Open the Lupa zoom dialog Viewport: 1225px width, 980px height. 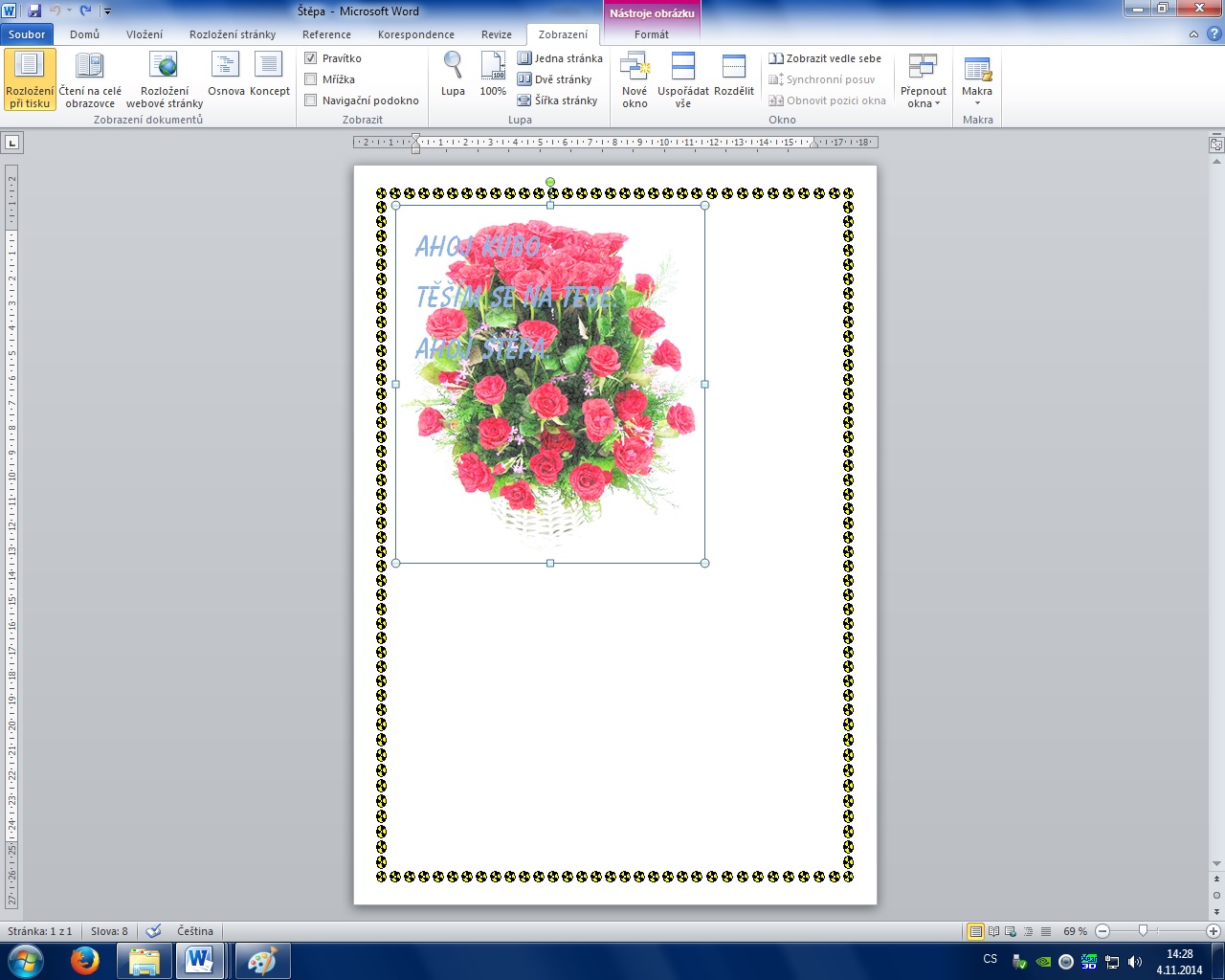(453, 75)
